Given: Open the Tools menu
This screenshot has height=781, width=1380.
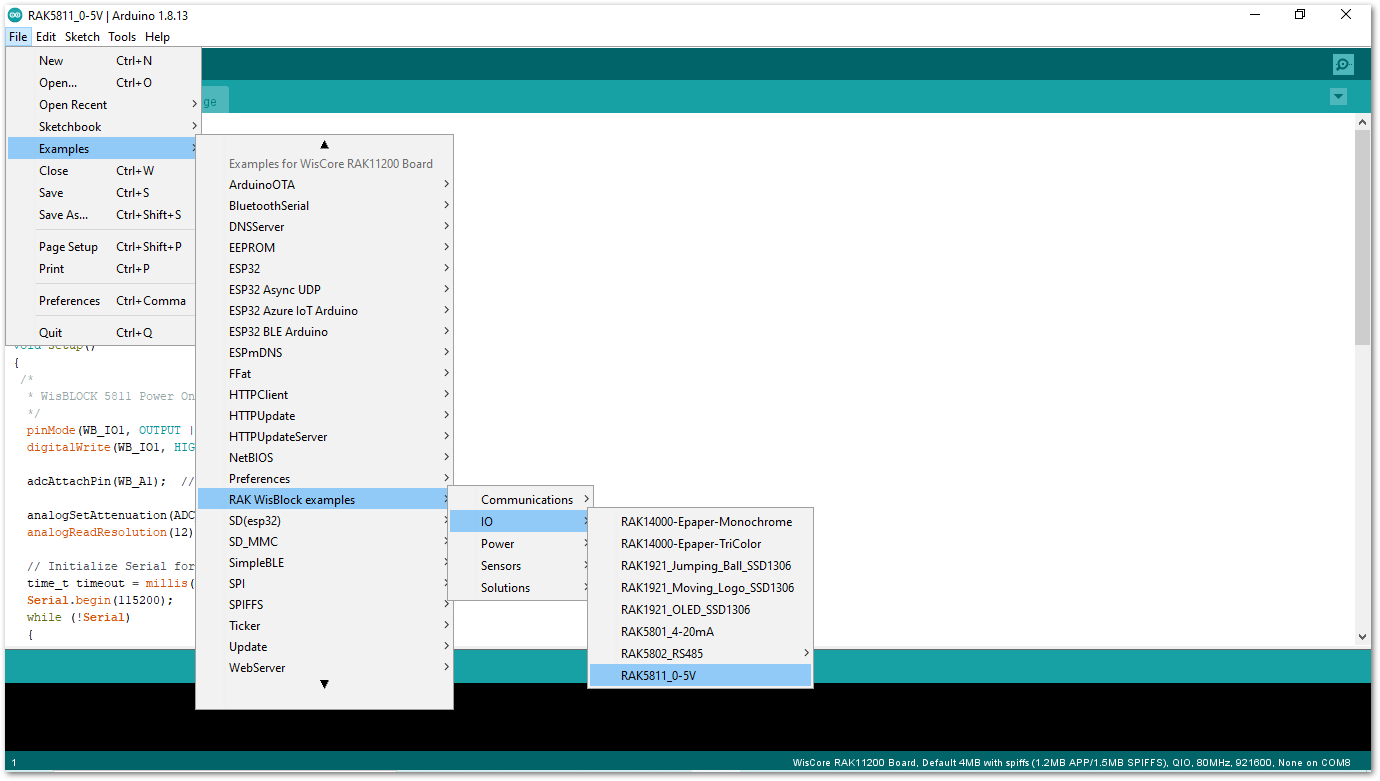Looking at the screenshot, I should (122, 37).
